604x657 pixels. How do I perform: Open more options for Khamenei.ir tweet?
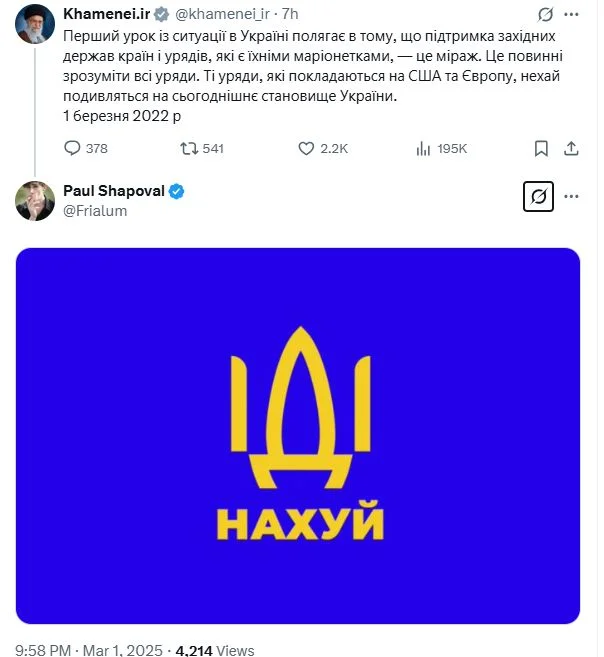point(571,15)
